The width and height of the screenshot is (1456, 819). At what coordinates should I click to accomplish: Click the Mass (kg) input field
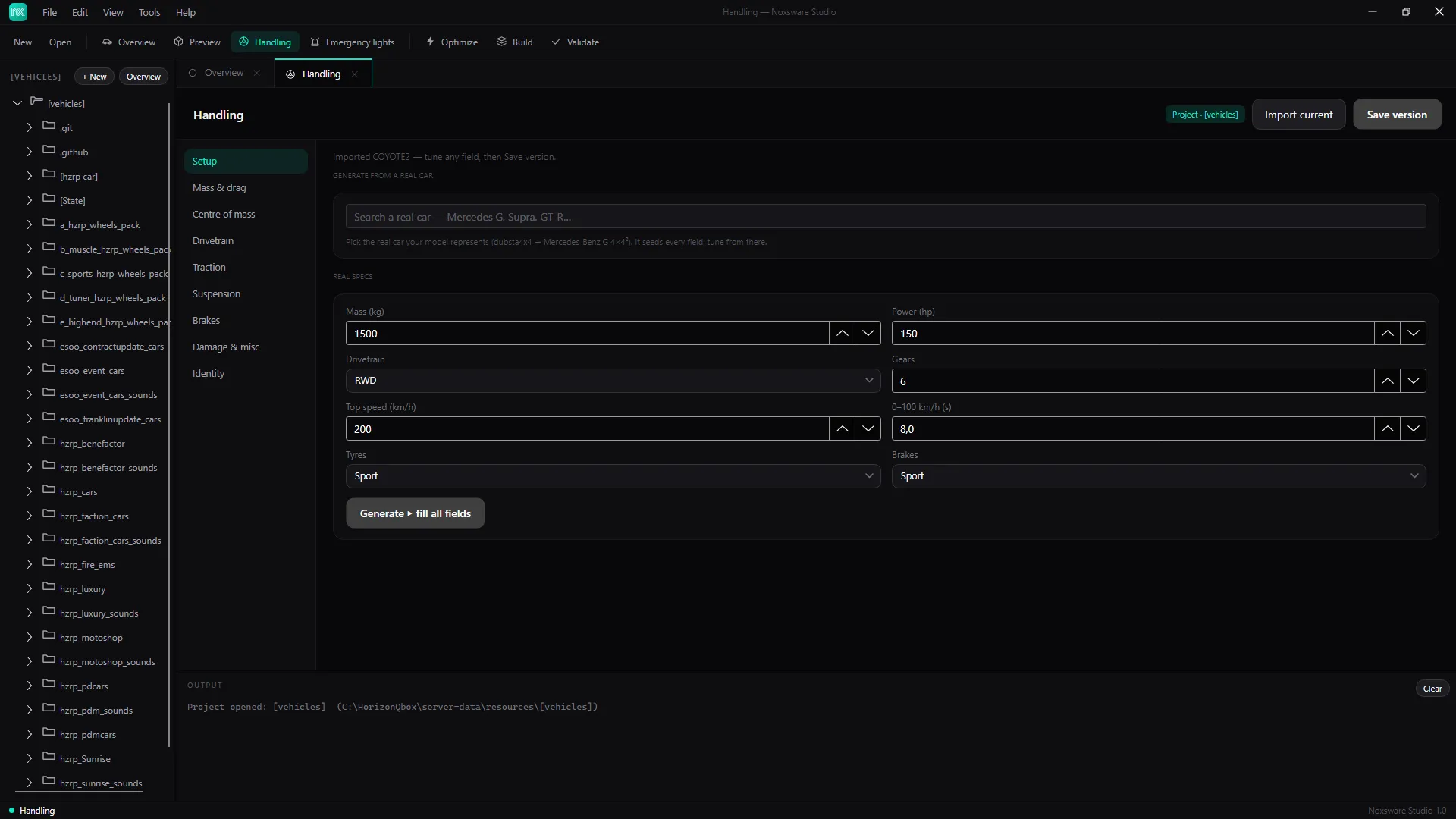(587, 334)
